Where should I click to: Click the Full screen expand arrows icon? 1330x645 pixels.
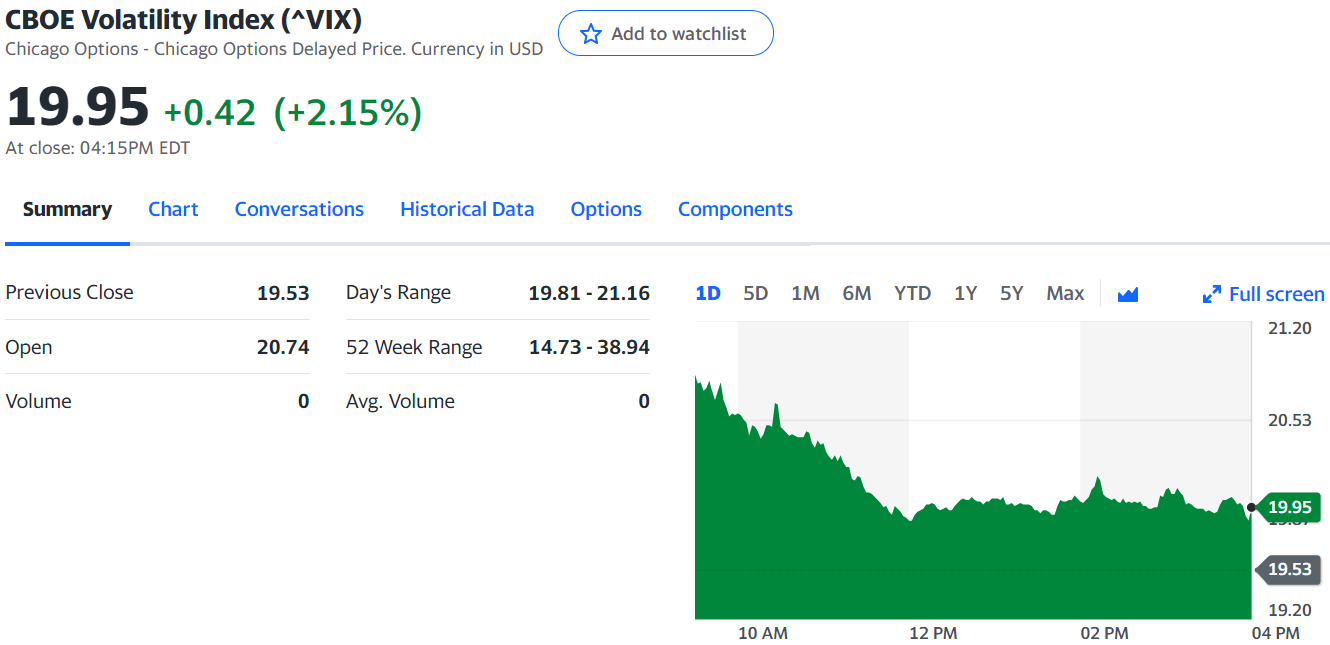(x=1212, y=294)
